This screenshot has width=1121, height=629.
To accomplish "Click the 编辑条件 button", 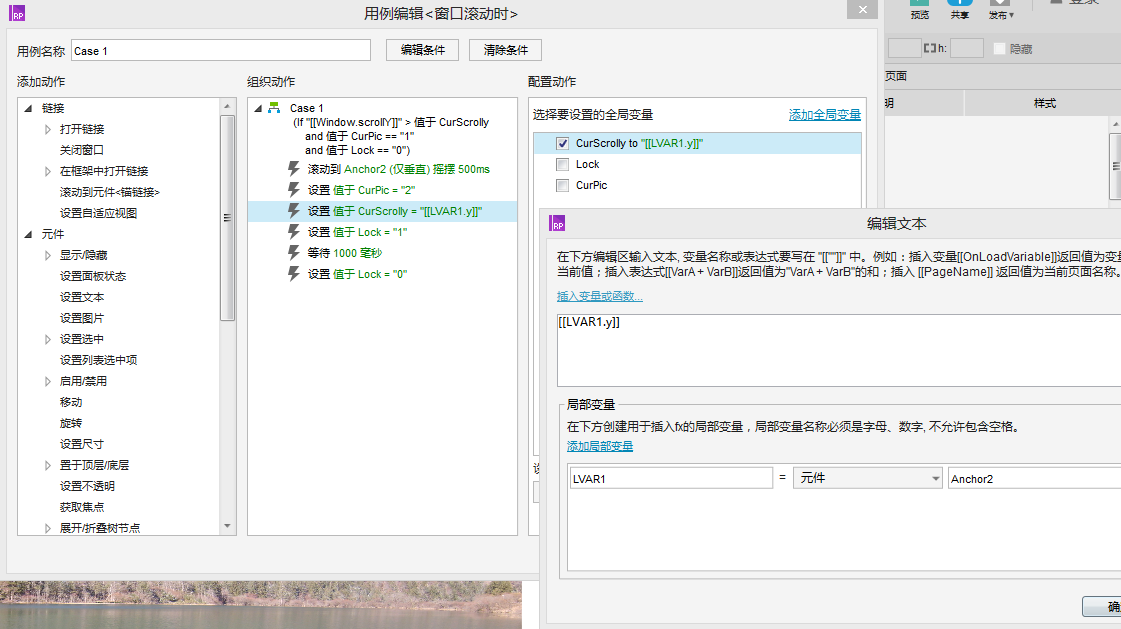I will click(423, 50).
